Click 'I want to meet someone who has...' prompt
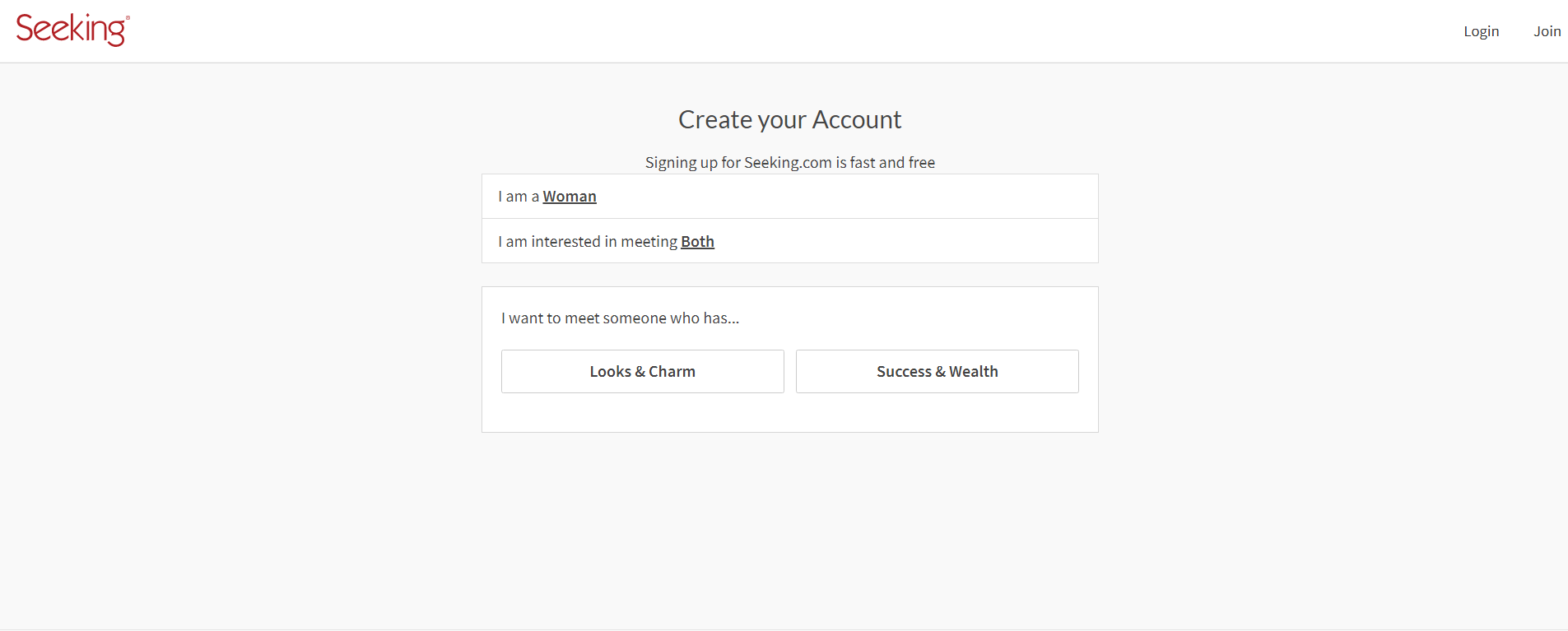The image size is (1568, 631). pos(621,318)
